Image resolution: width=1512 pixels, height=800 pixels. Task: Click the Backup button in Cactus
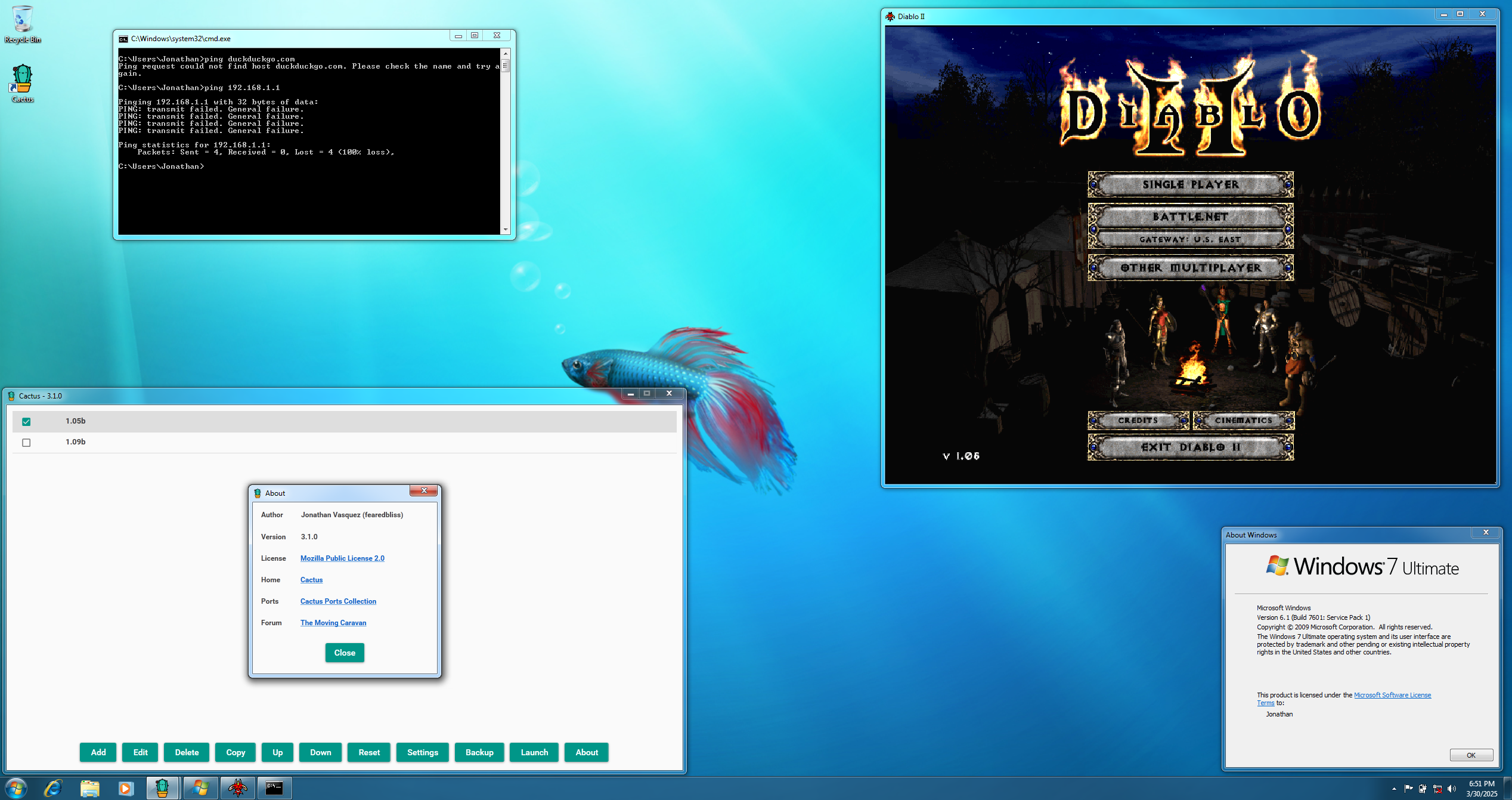coord(479,752)
